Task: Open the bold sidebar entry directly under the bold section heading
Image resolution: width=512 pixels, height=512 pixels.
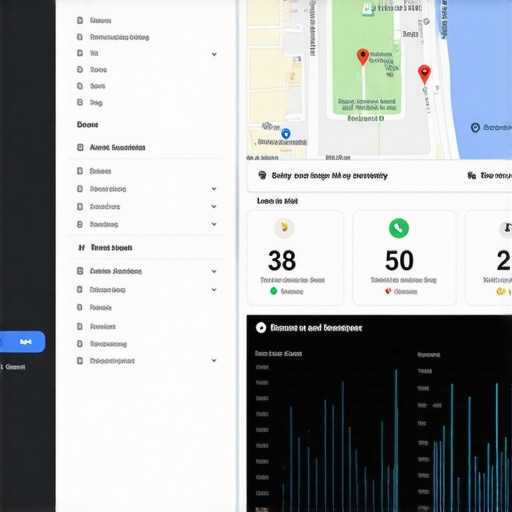Action: (147, 147)
